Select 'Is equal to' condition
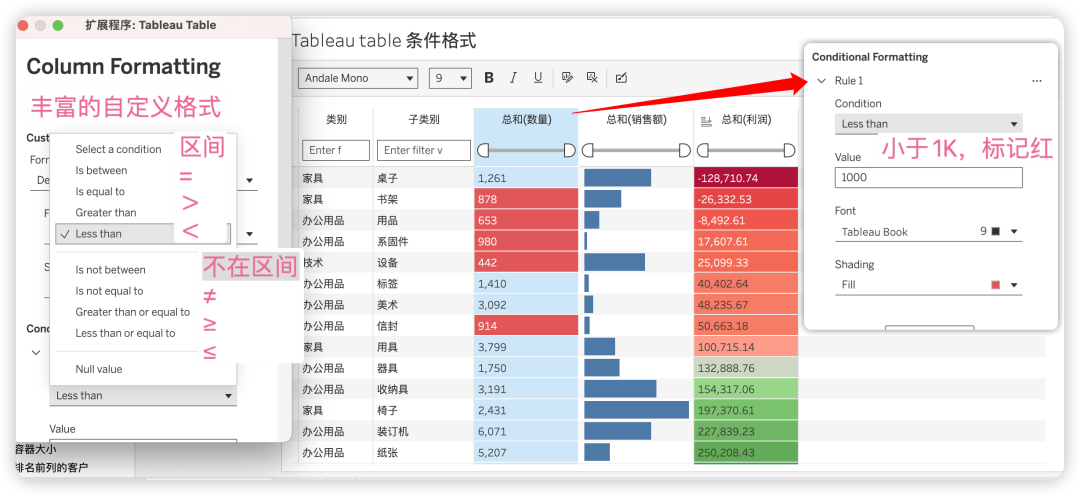The height and width of the screenshot is (496, 1080). (x=101, y=192)
